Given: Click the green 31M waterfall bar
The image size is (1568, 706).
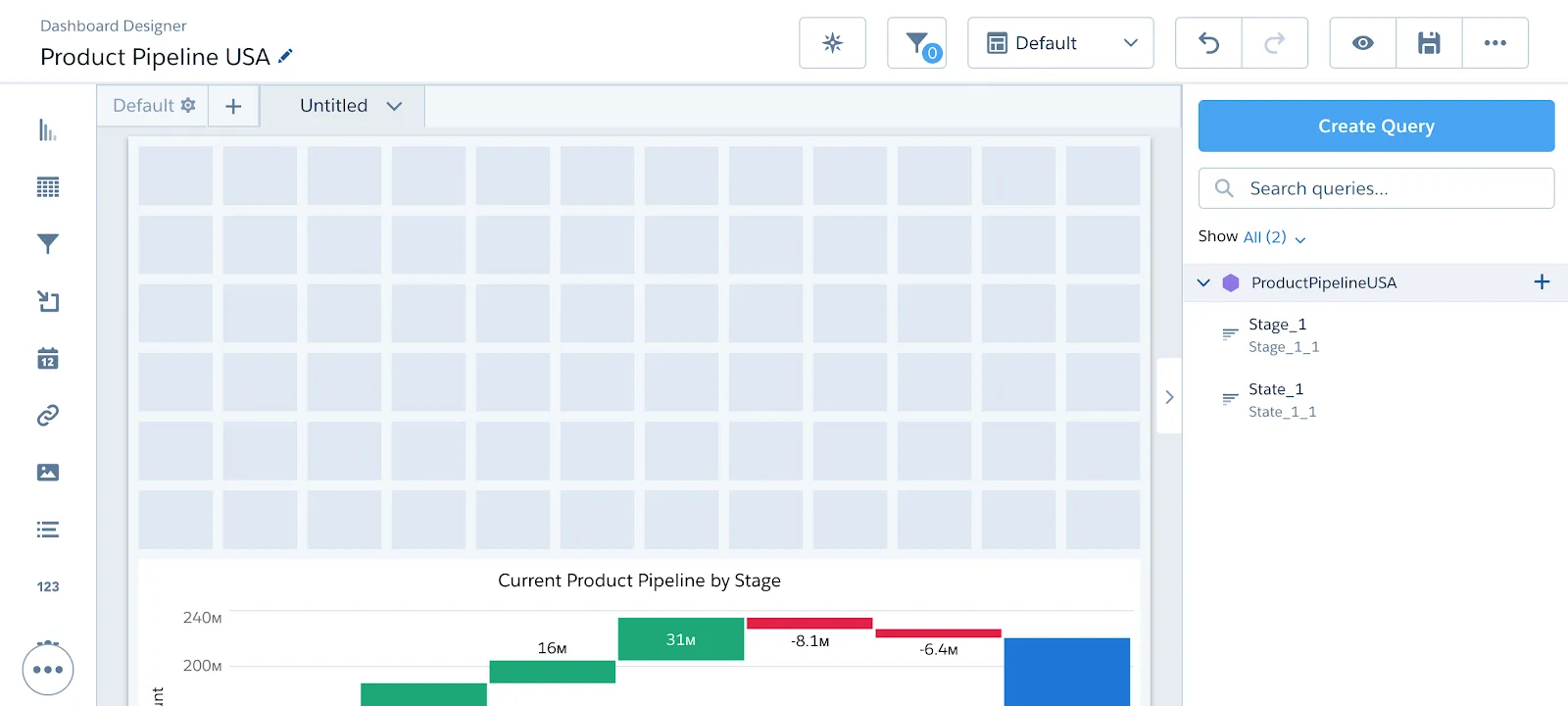Looking at the screenshot, I should [681, 639].
